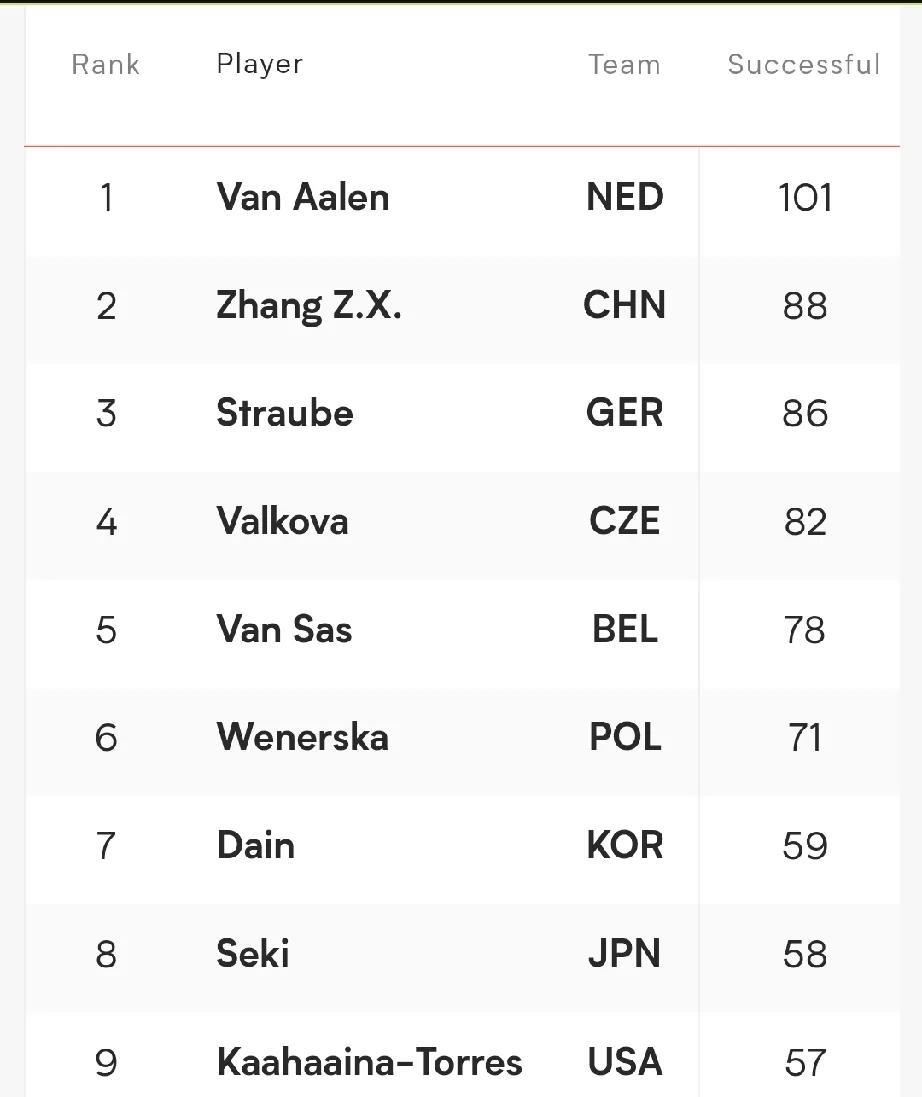Select the player Dain
This screenshot has height=1097, width=922.
255,845
